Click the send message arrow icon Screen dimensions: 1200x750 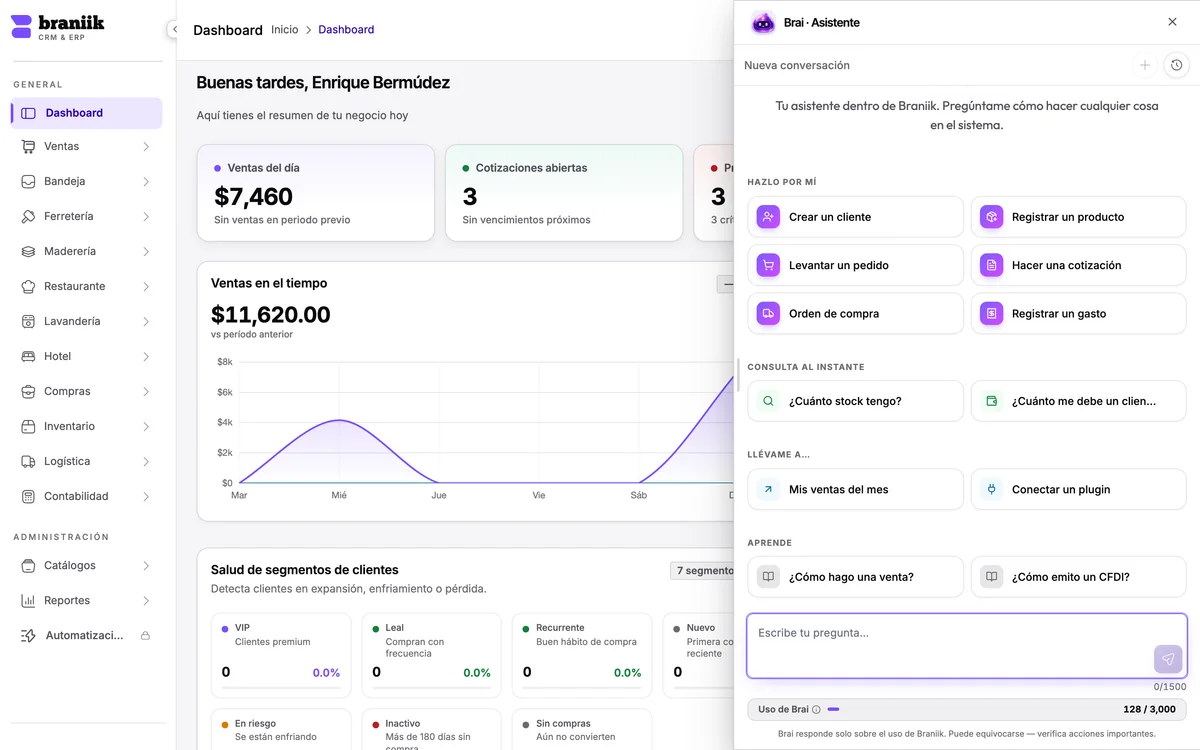click(1168, 659)
